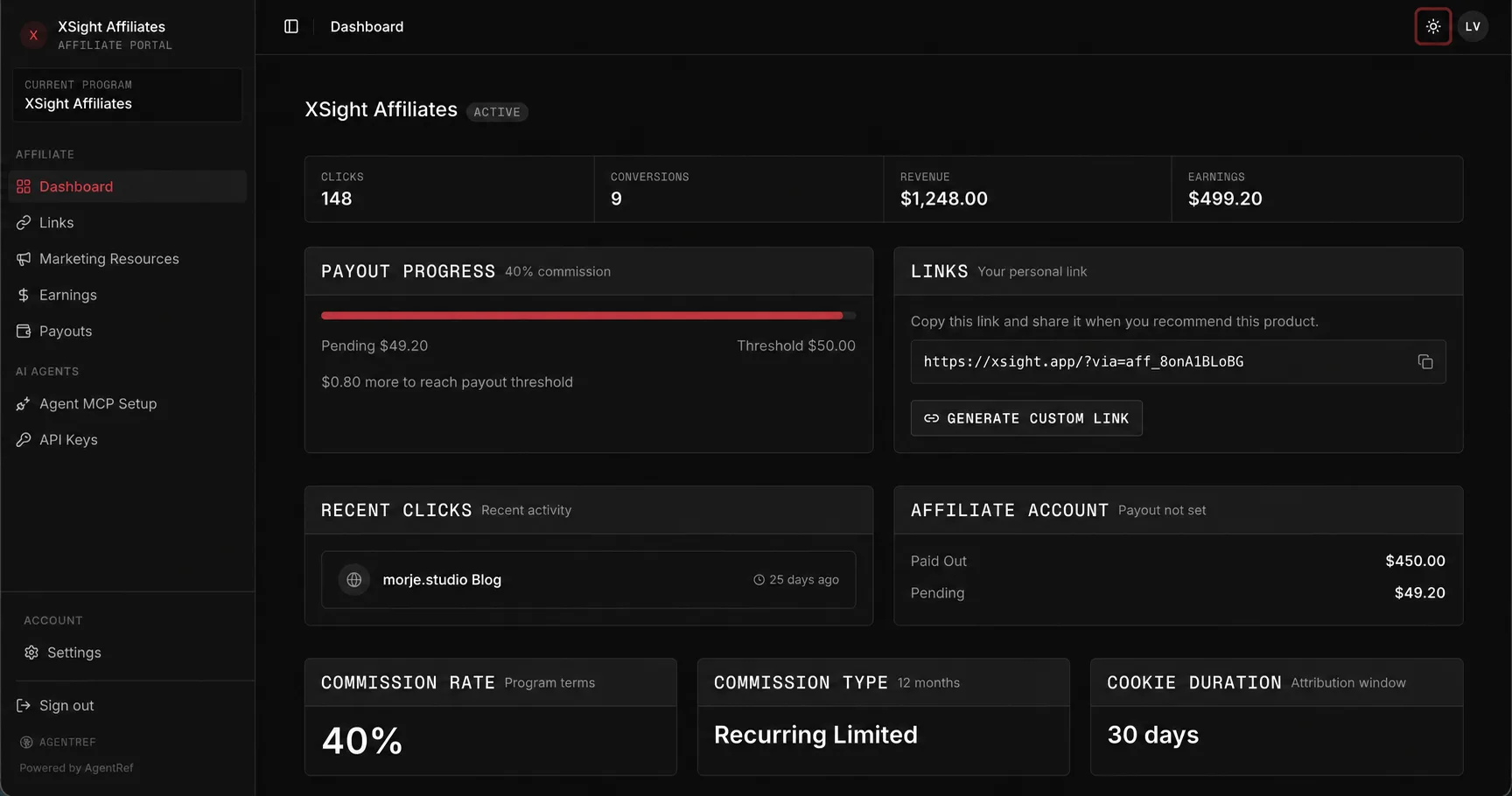Click '$0.80 more to reach payout threshold'
The width and height of the screenshot is (1512, 796).
click(x=447, y=382)
